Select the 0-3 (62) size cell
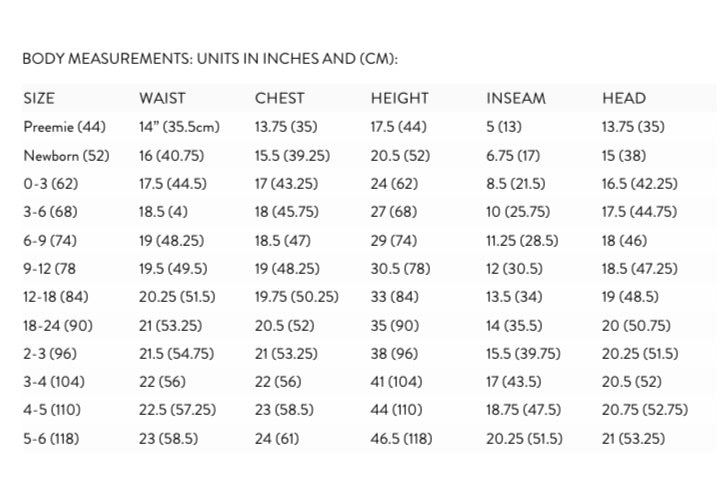The width and height of the screenshot is (723, 495). [x=50, y=184]
